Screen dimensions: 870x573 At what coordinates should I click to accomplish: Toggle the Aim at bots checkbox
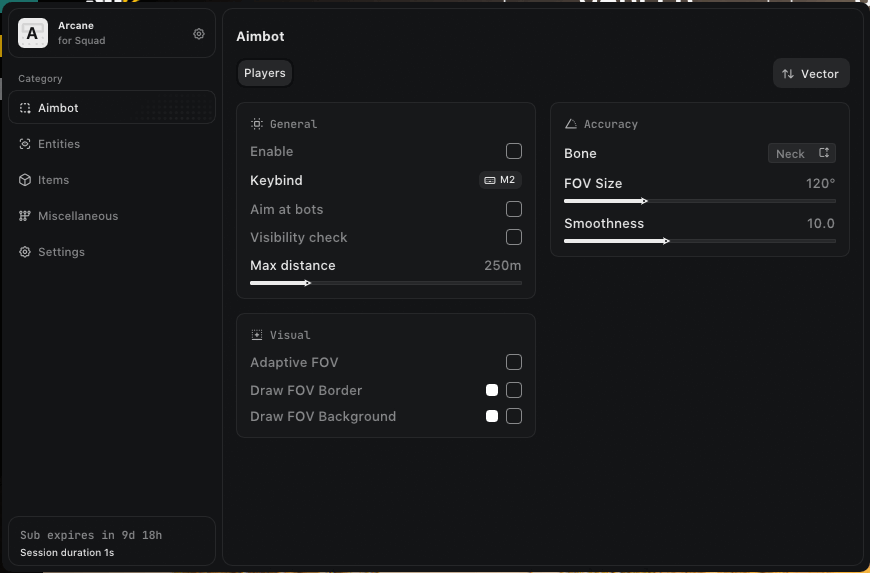[x=514, y=209]
